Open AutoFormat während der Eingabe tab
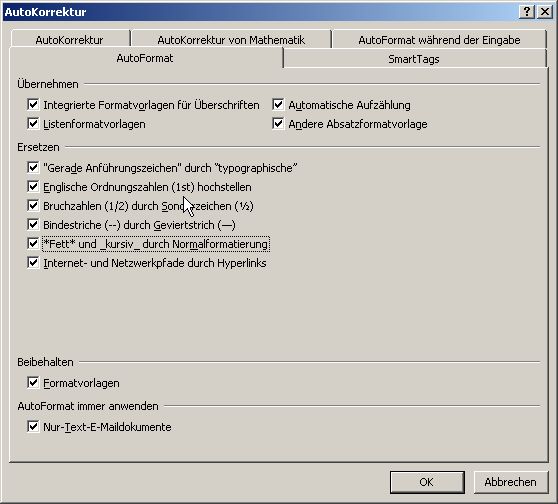 439,40
